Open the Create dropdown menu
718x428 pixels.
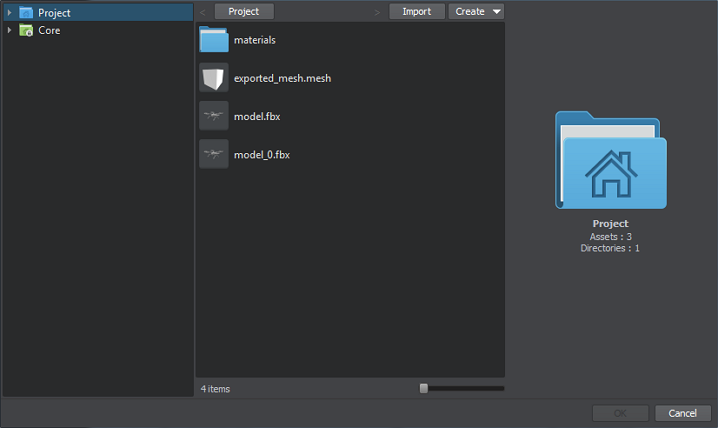[x=476, y=12]
